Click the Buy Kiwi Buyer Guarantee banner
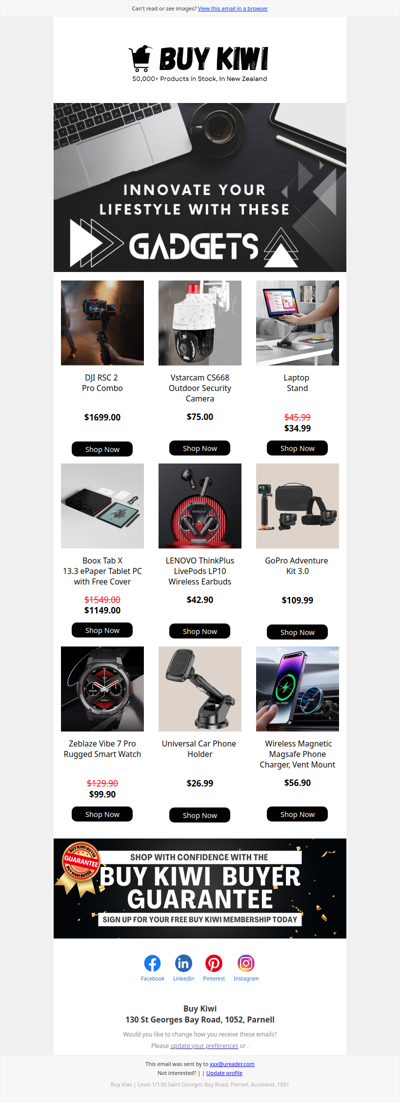This screenshot has height=1102, width=400. click(200, 888)
